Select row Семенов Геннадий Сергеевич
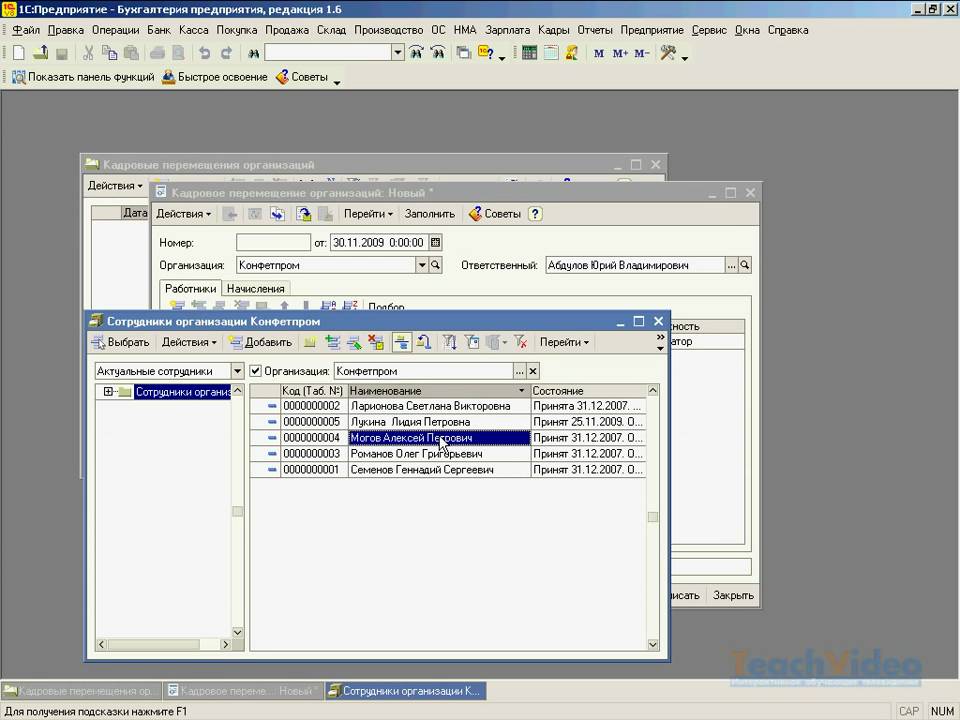 coord(448,470)
